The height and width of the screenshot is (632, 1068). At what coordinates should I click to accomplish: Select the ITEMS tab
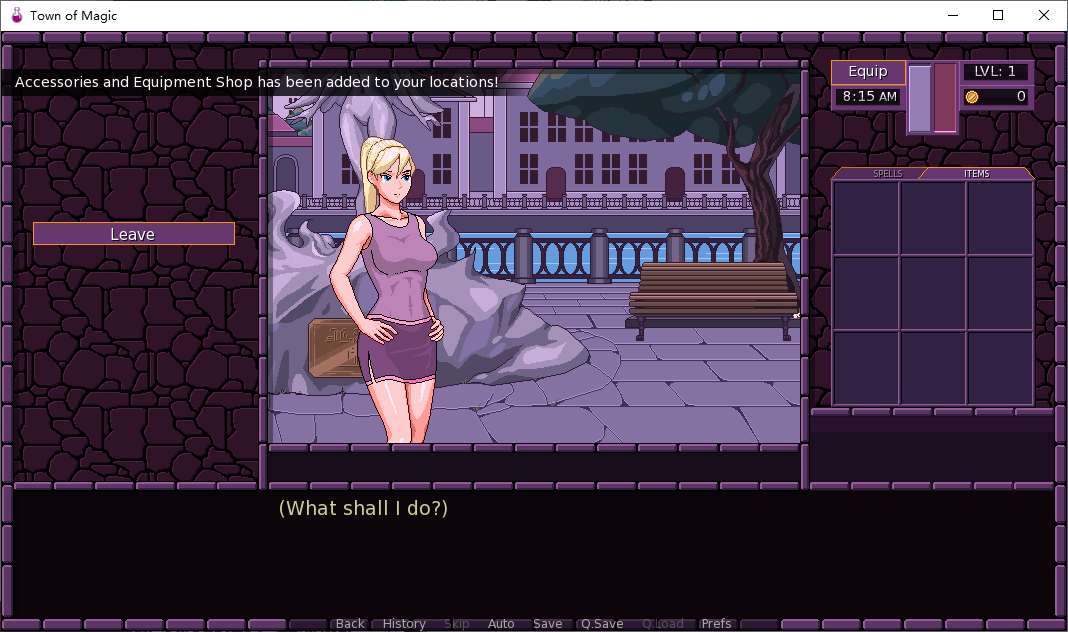pos(976,174)
